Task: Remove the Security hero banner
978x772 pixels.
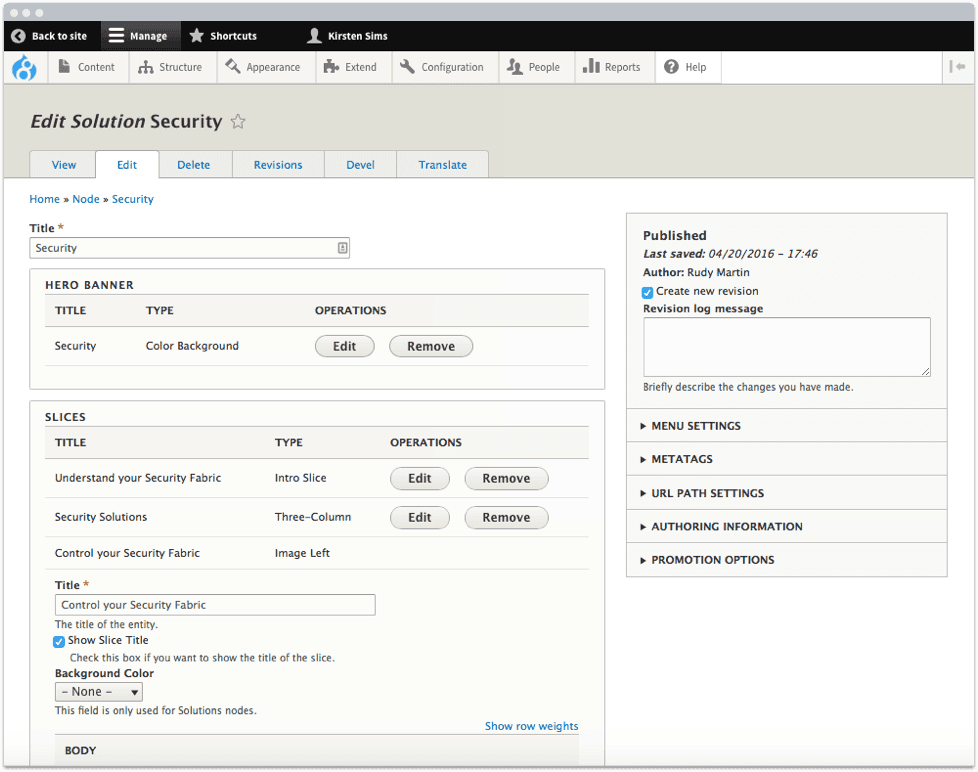Action: tap(431, 347)
